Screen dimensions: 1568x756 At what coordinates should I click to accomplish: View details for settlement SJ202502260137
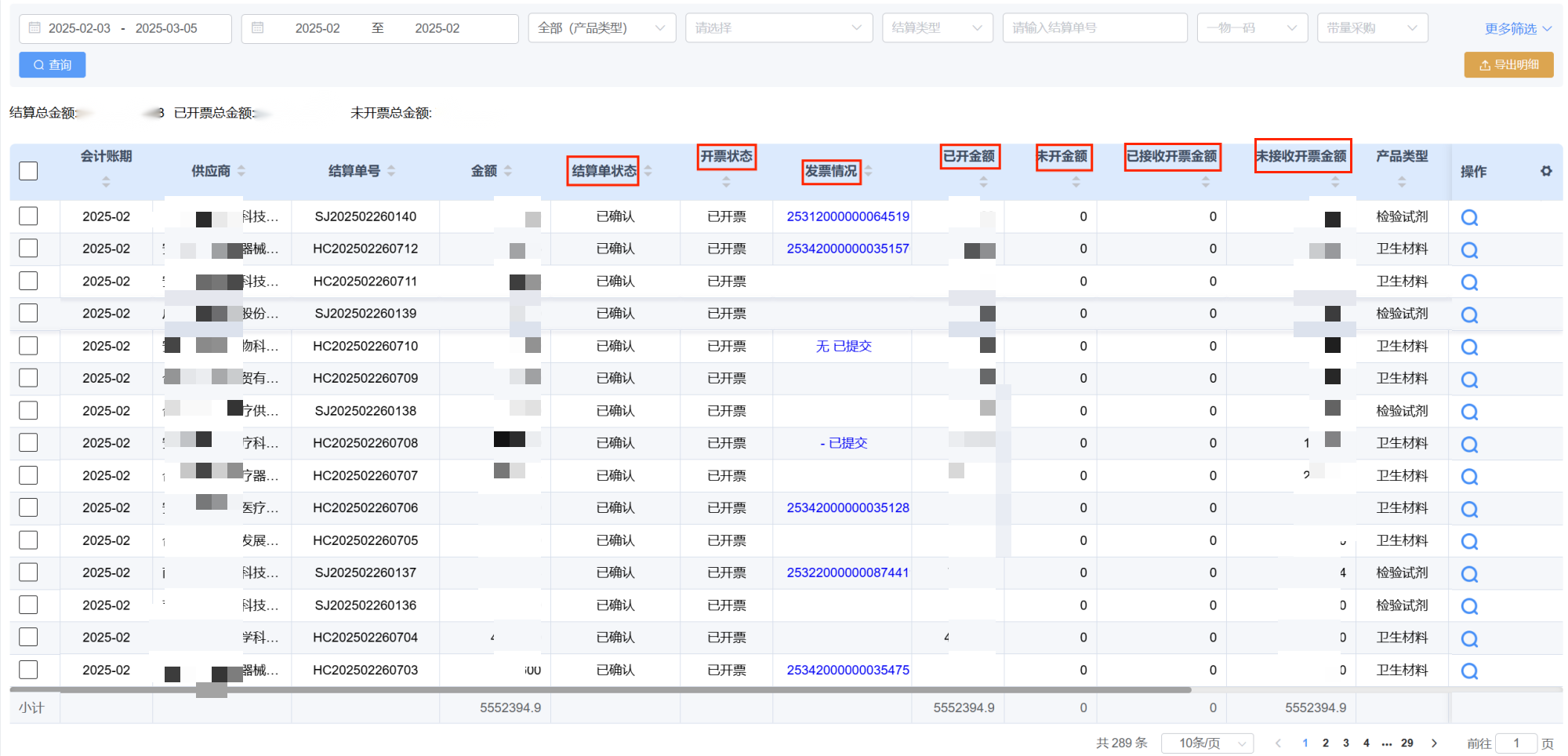[1469, 574]
